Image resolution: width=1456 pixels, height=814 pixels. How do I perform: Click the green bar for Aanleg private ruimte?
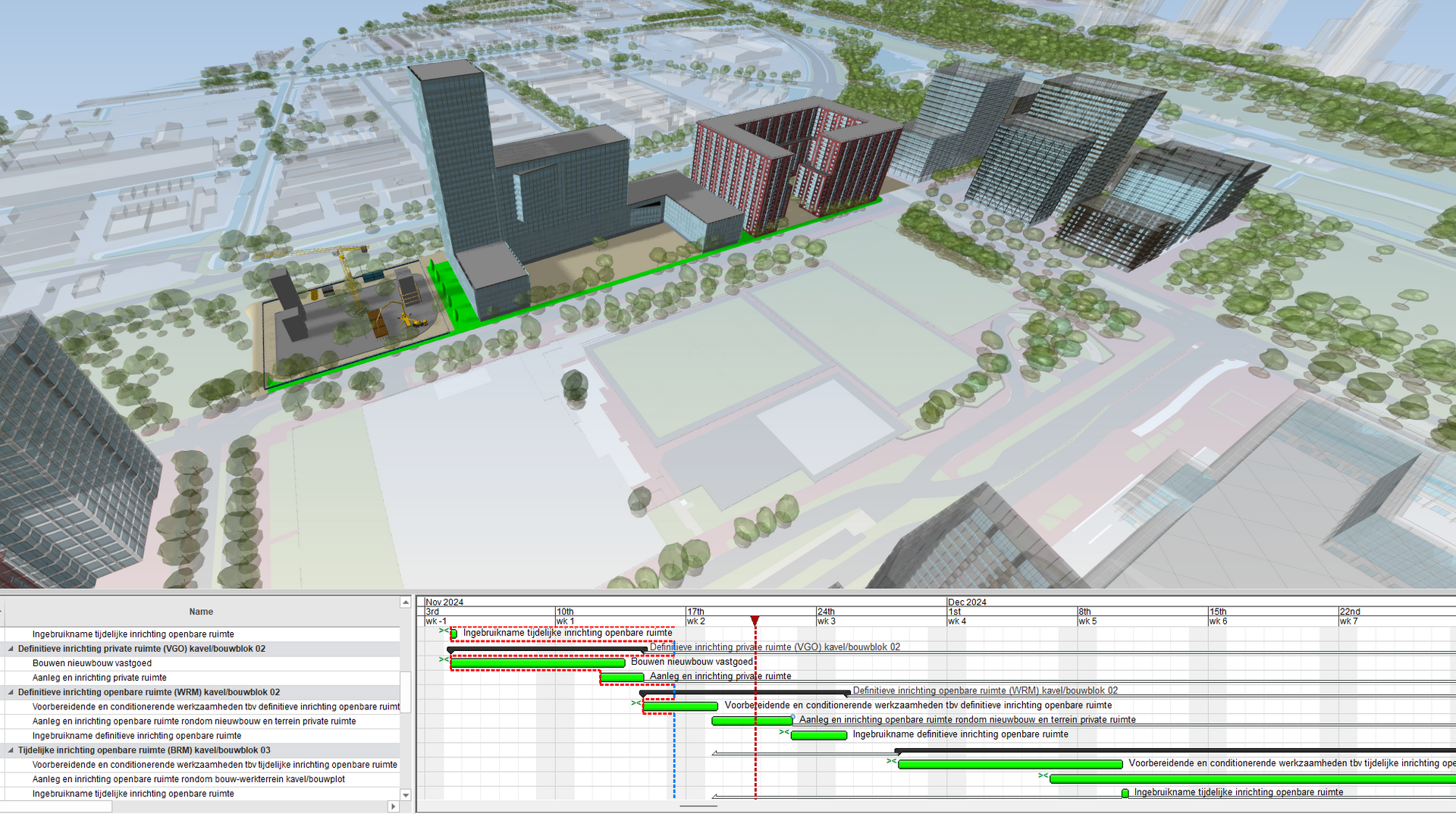622,677
